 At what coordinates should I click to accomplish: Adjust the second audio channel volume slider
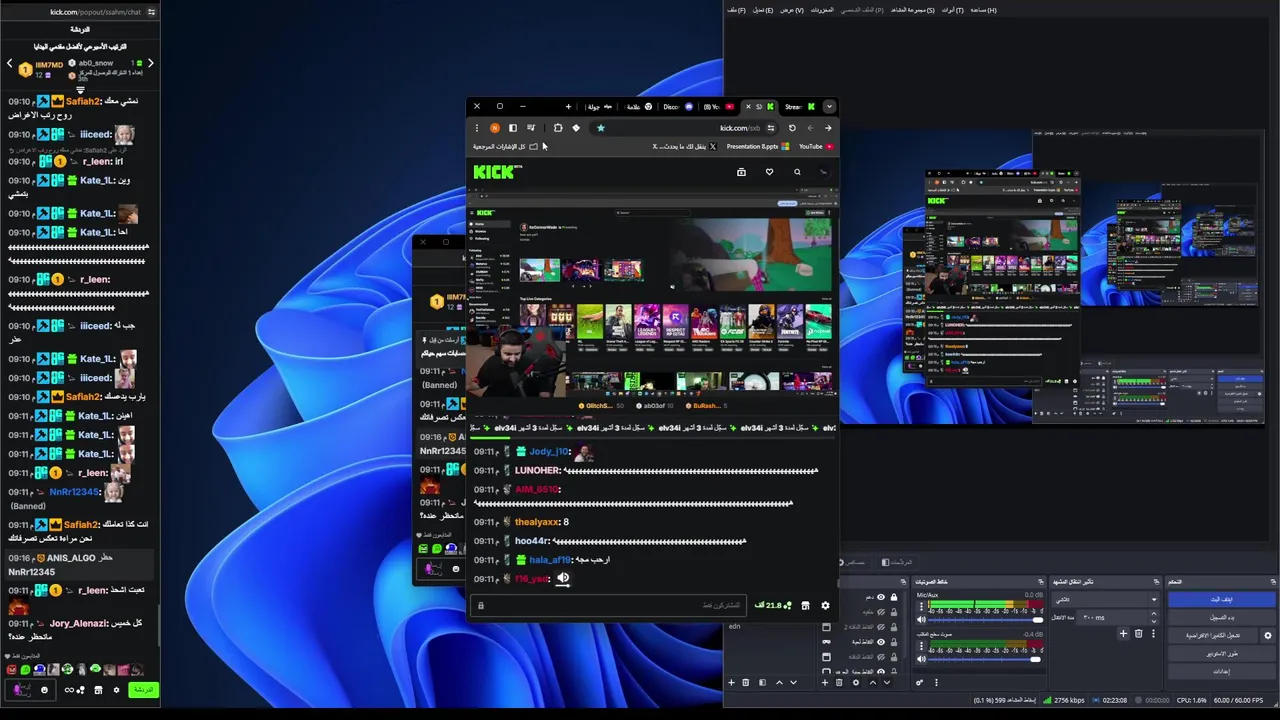click(985, 659)
